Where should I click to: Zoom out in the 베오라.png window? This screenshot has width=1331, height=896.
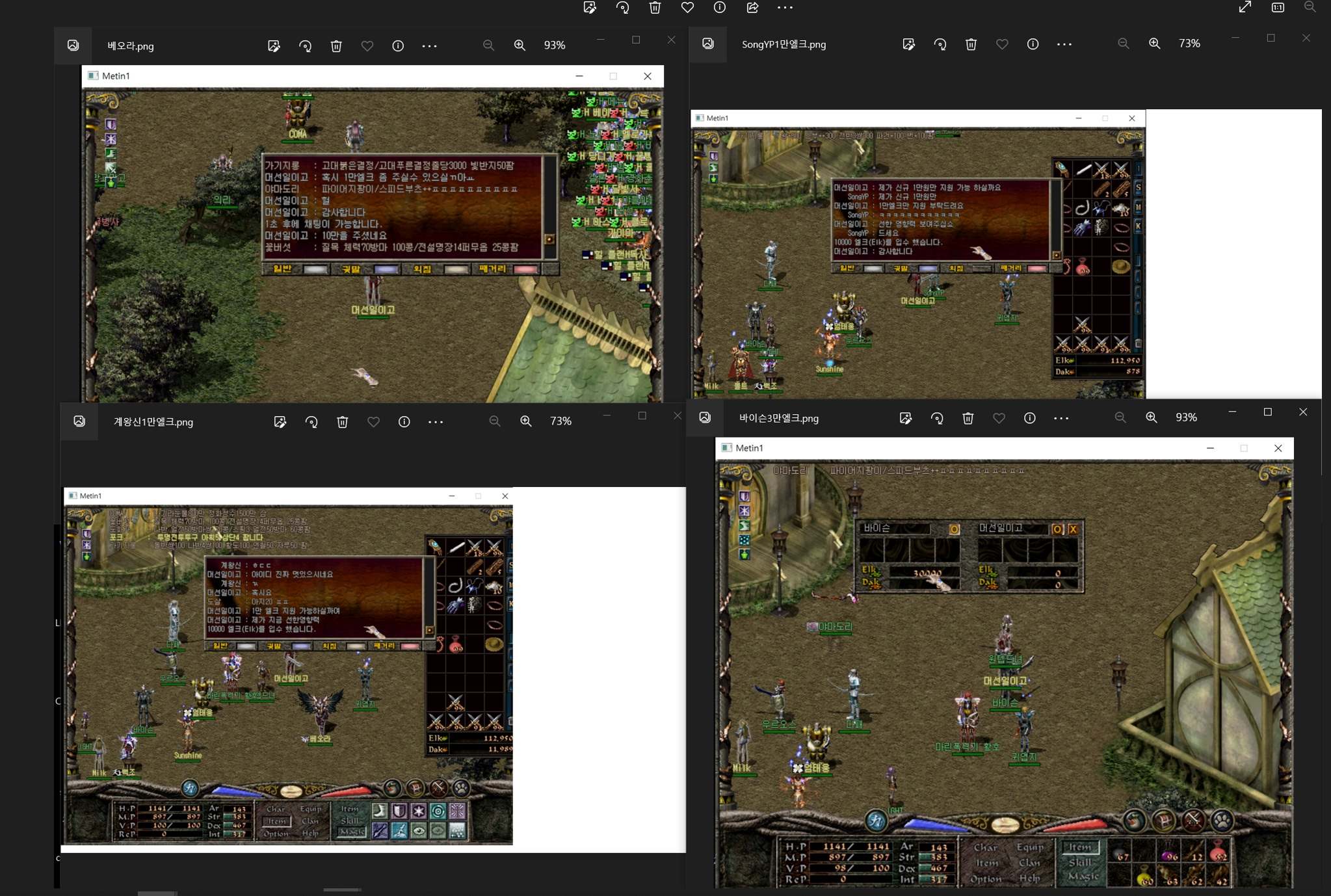tap(488, 46)
